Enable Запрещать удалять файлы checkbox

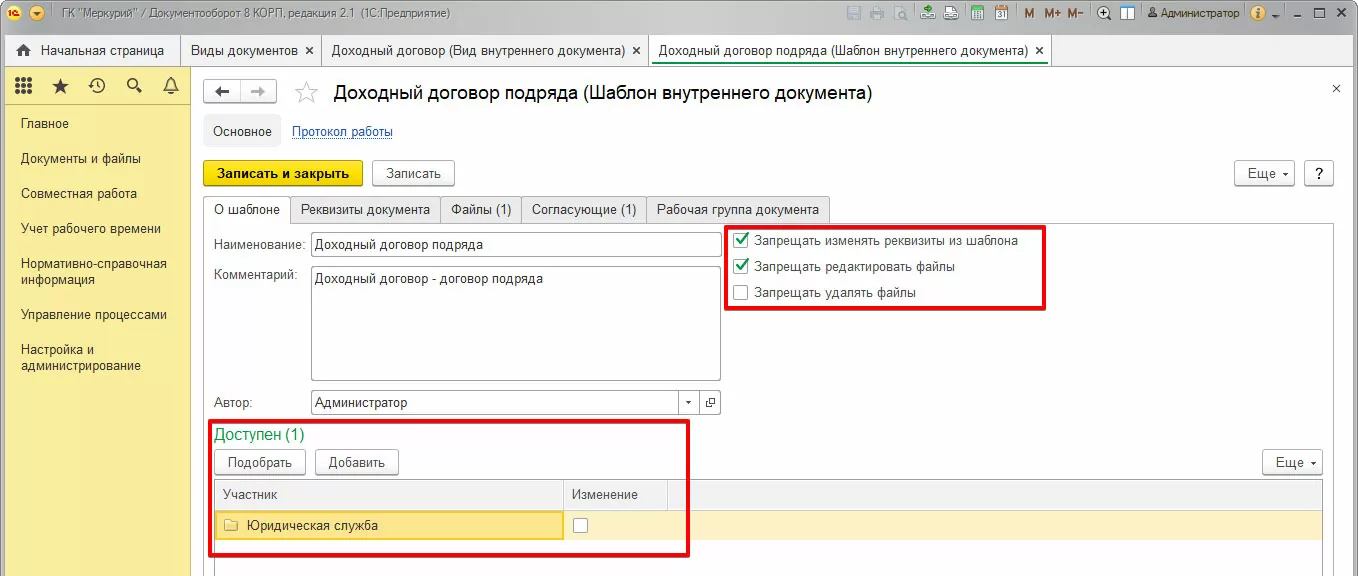pyautogui.click(x=740, y=292)
